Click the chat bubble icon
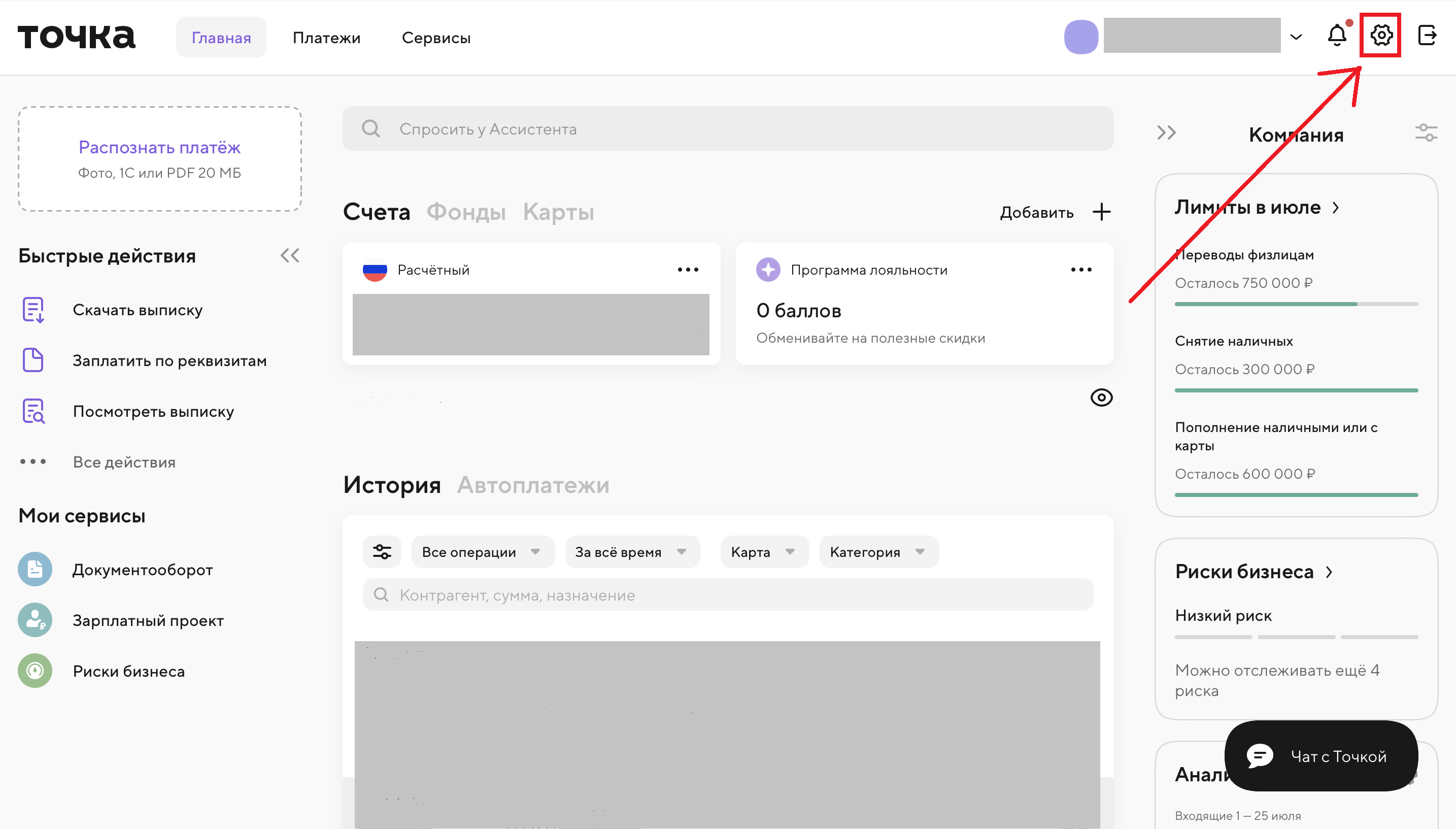The width and height of the screenshot is (1456, 829). pyautogui.click(x=1260, y=756)
